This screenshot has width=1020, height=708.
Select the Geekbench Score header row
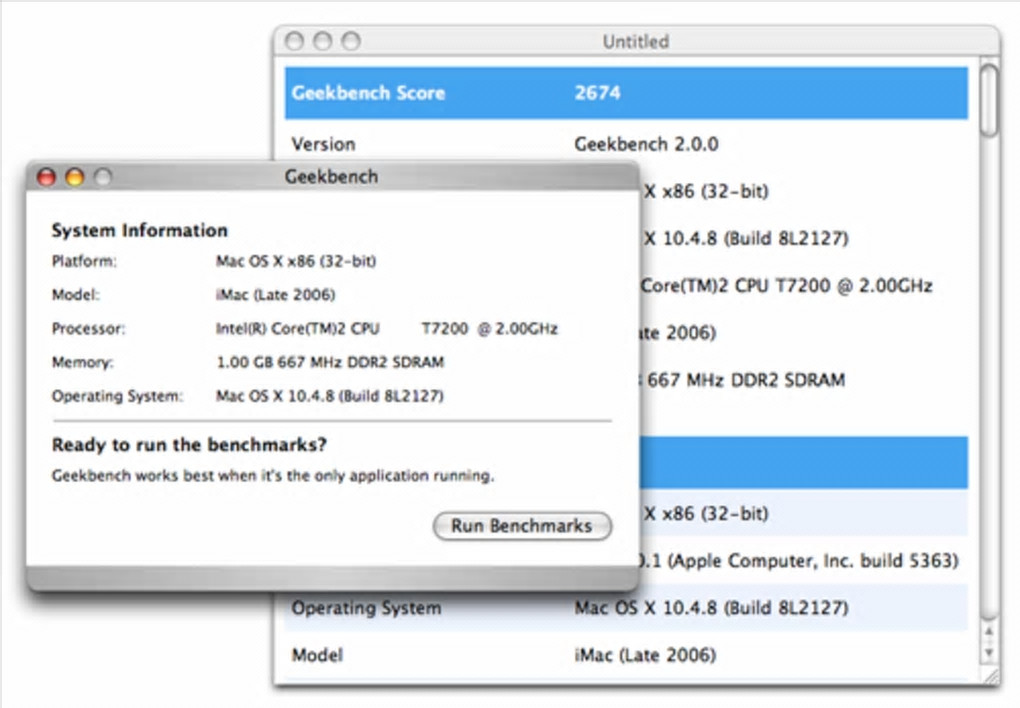[625, 93]
